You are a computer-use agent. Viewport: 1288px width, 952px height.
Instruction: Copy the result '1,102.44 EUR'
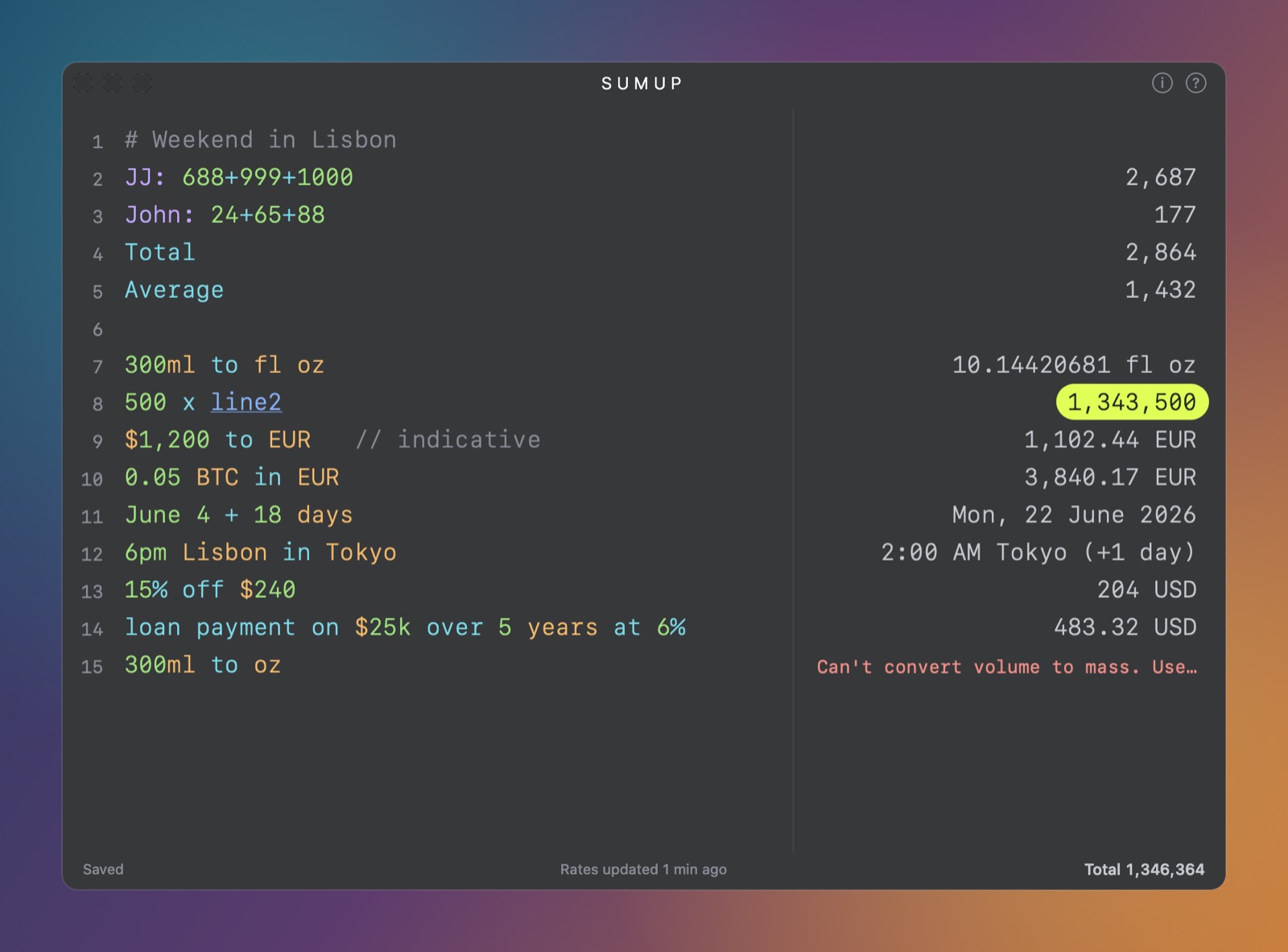(1110, 440)
